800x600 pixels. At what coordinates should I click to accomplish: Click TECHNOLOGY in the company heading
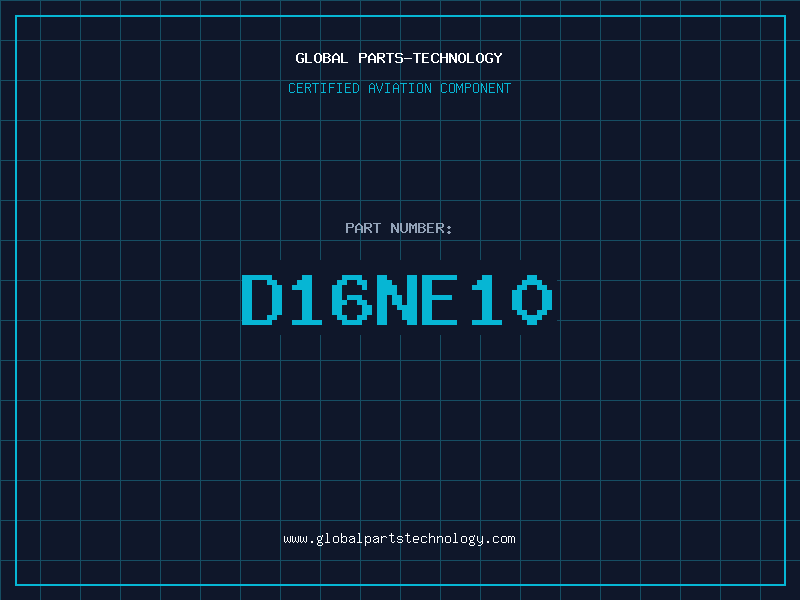(x=458, y=58)
